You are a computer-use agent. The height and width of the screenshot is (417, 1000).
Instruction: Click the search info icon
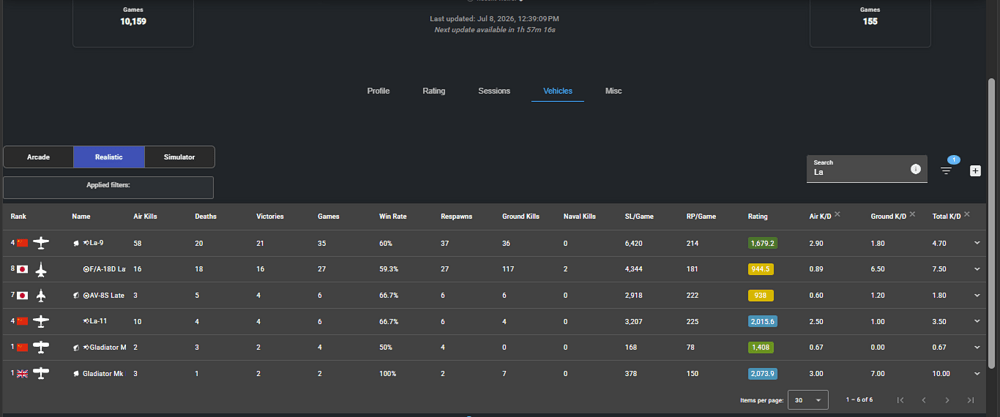[916, 169]
